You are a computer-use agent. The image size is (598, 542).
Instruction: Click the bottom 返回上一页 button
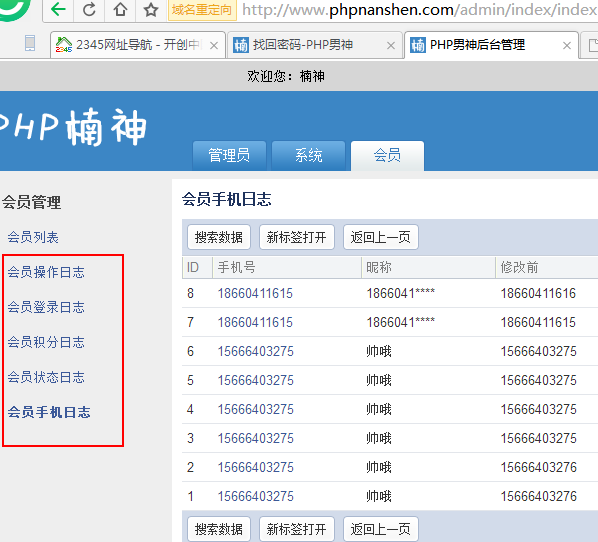tap(381, 529)
